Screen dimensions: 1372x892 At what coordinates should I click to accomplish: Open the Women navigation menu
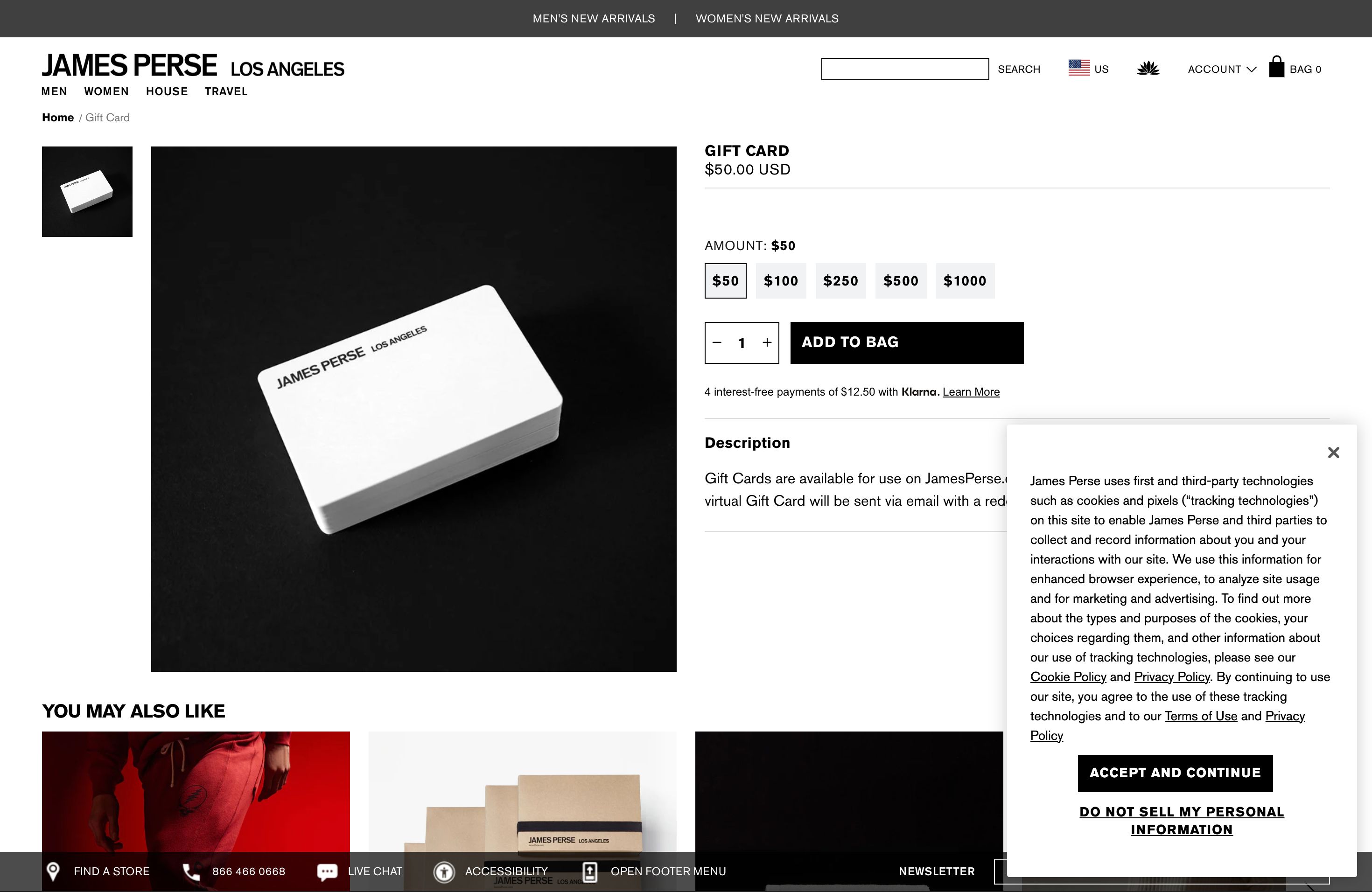[x=107, y=91]
